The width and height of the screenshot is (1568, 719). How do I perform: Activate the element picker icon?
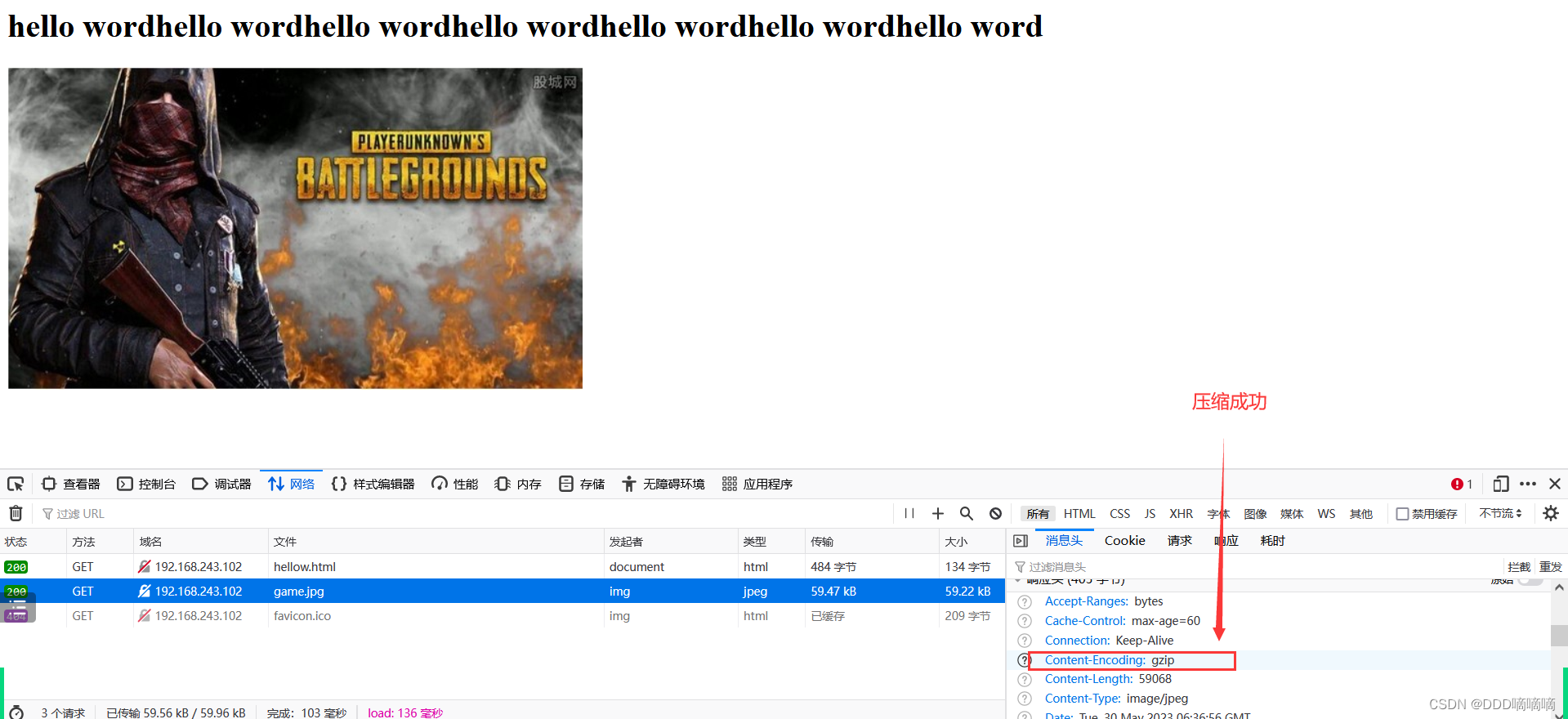(x=16, y=484)
